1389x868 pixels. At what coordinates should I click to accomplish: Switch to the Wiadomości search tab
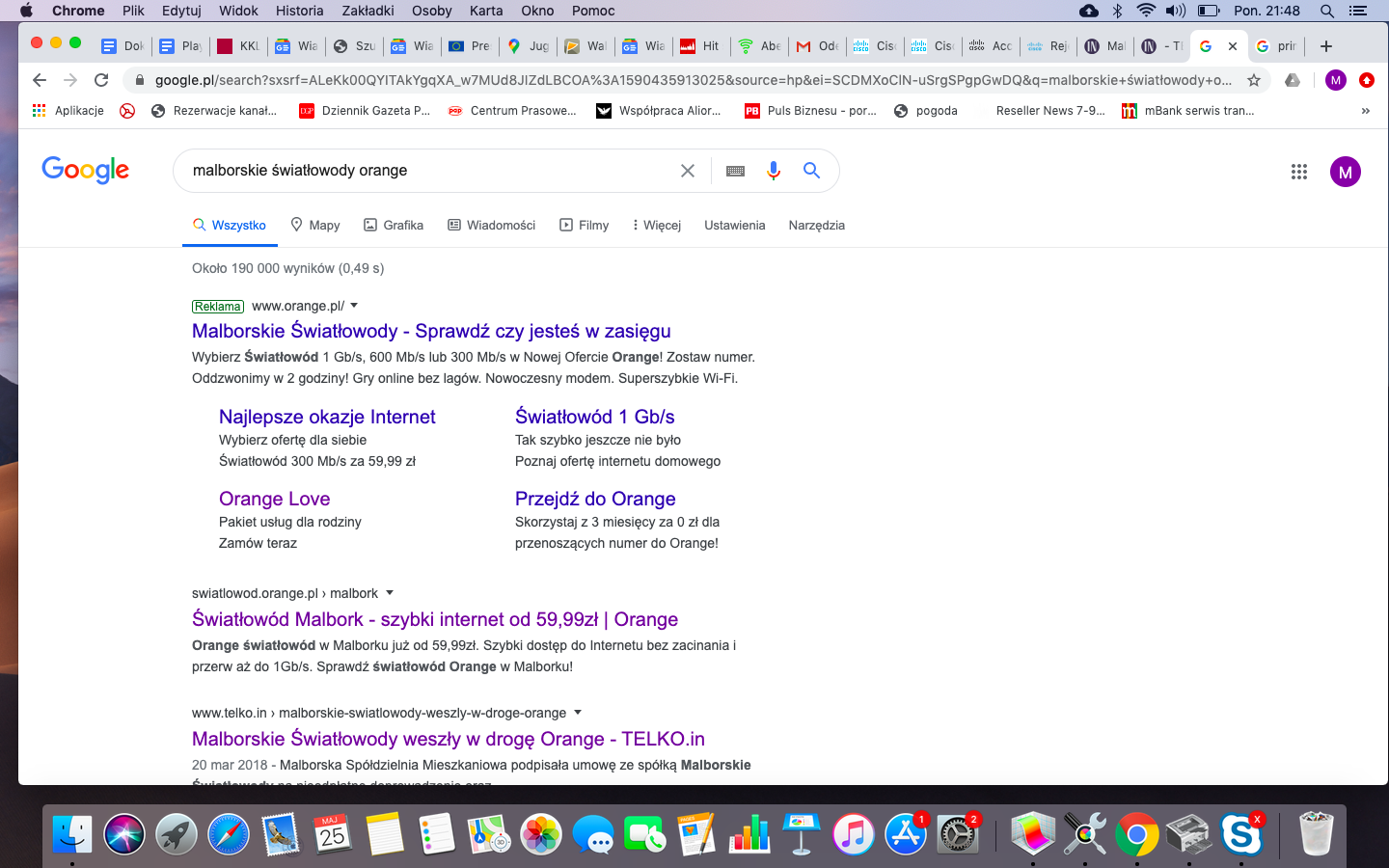pos(491,225)
